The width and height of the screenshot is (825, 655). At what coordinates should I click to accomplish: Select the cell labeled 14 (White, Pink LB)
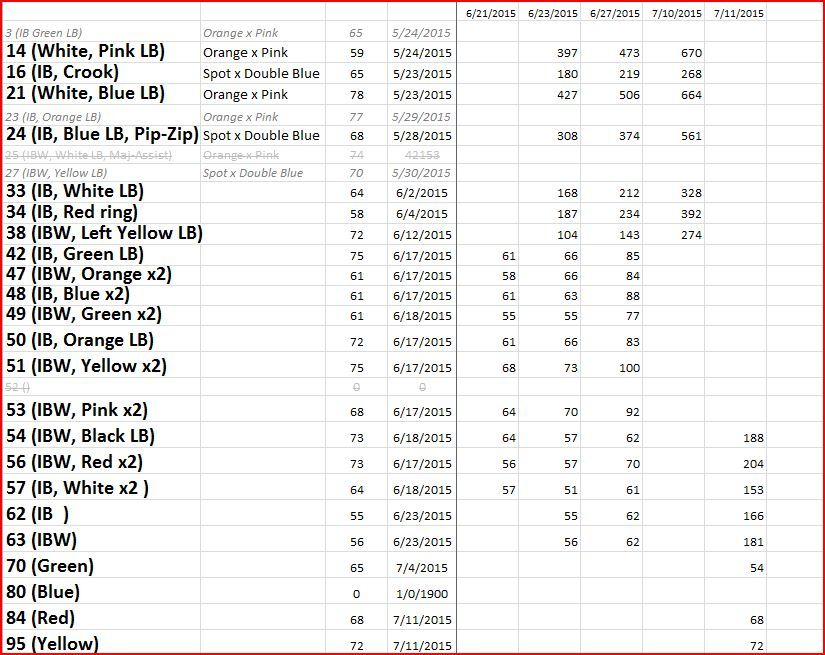tap(85, 52)
